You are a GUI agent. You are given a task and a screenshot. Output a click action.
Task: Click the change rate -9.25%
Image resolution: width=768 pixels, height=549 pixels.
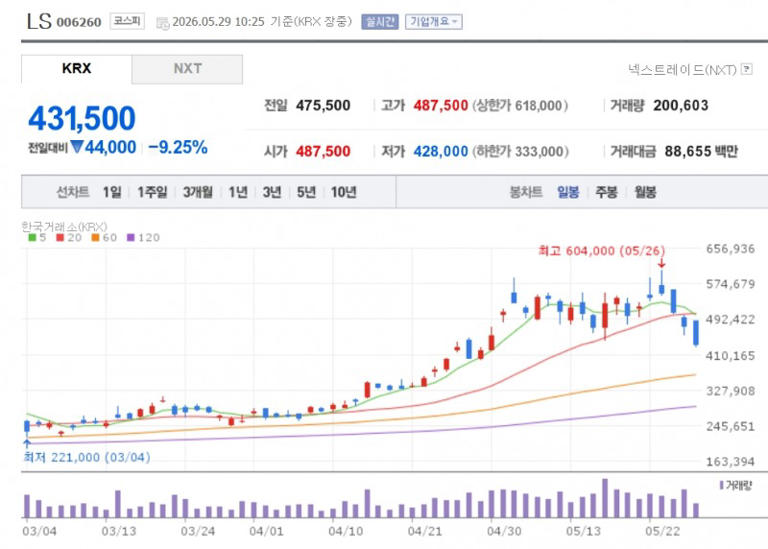tap(178, 147)
